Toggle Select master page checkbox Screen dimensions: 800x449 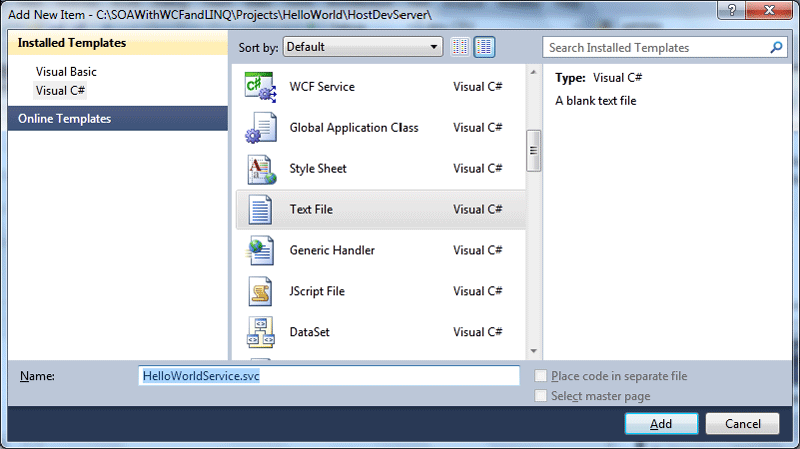pos(541,396)
